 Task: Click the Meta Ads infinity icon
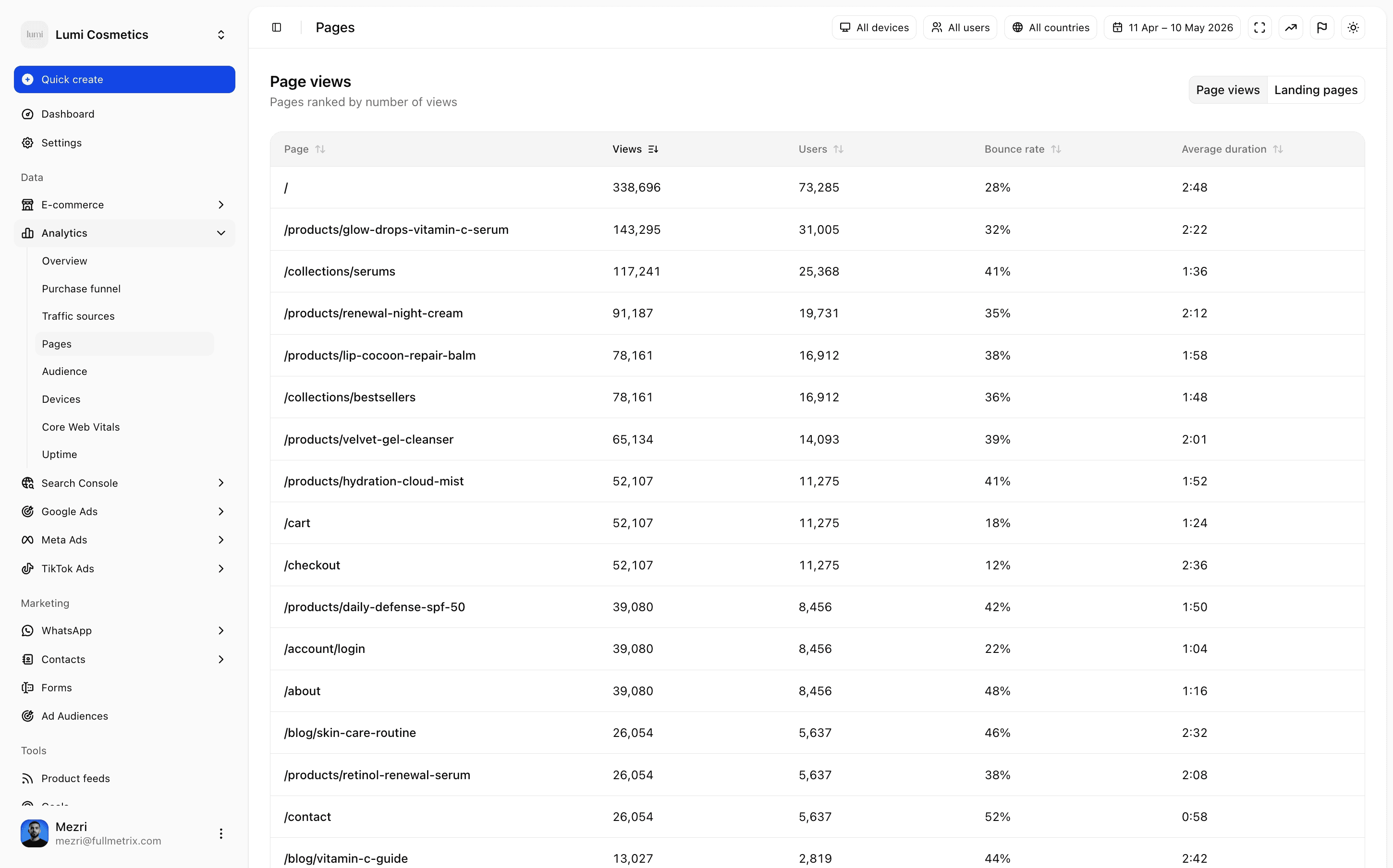click(x=27, y=540)
